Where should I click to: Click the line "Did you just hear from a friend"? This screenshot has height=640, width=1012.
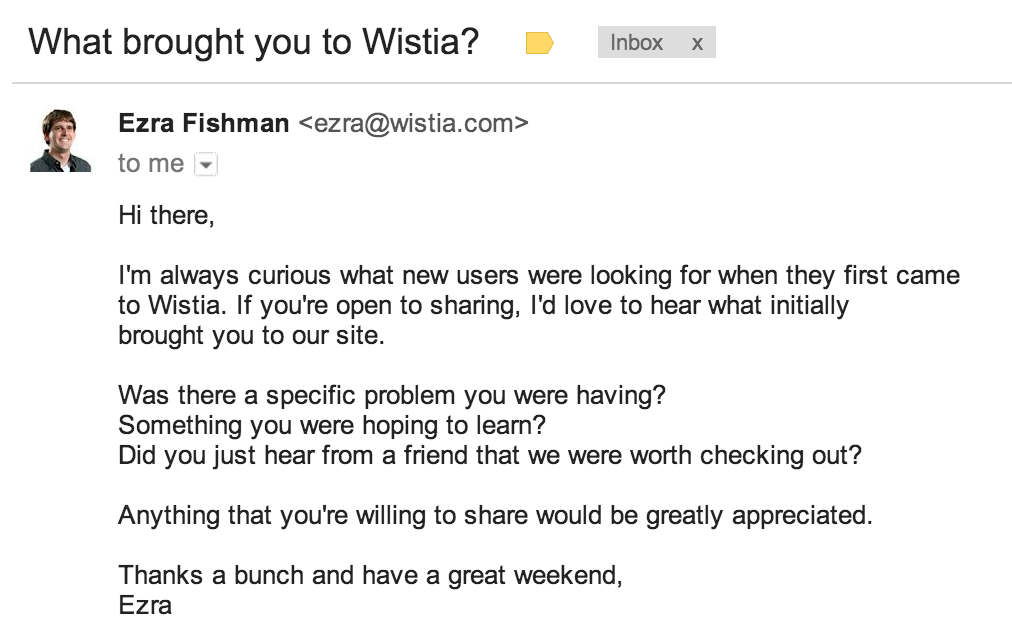point(490,455)
